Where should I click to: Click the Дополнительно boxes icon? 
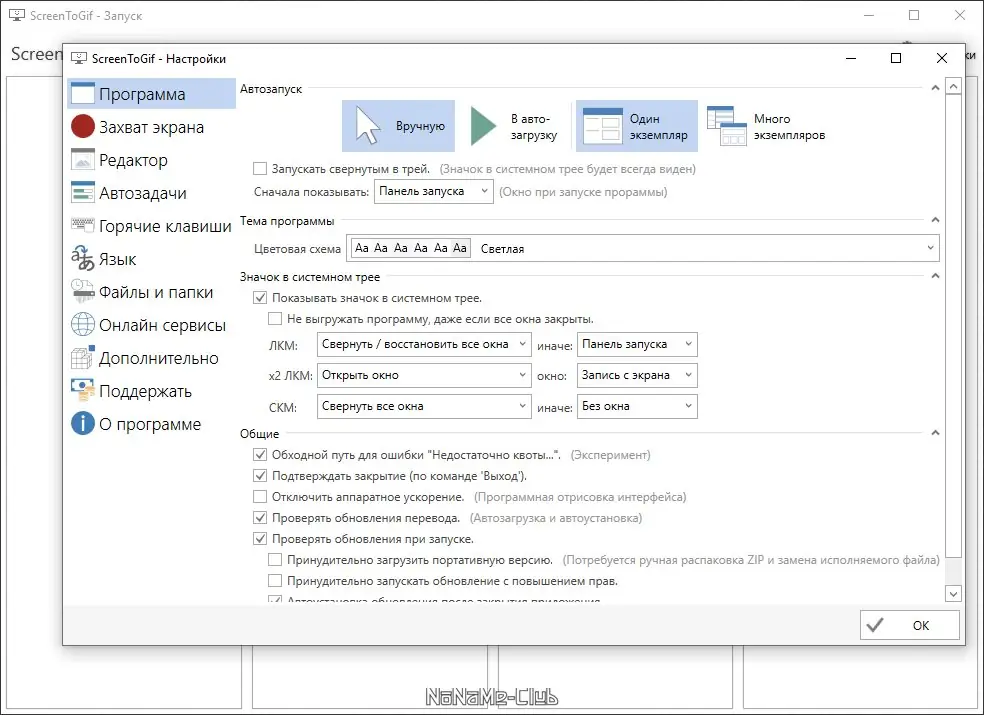(82, 357)
